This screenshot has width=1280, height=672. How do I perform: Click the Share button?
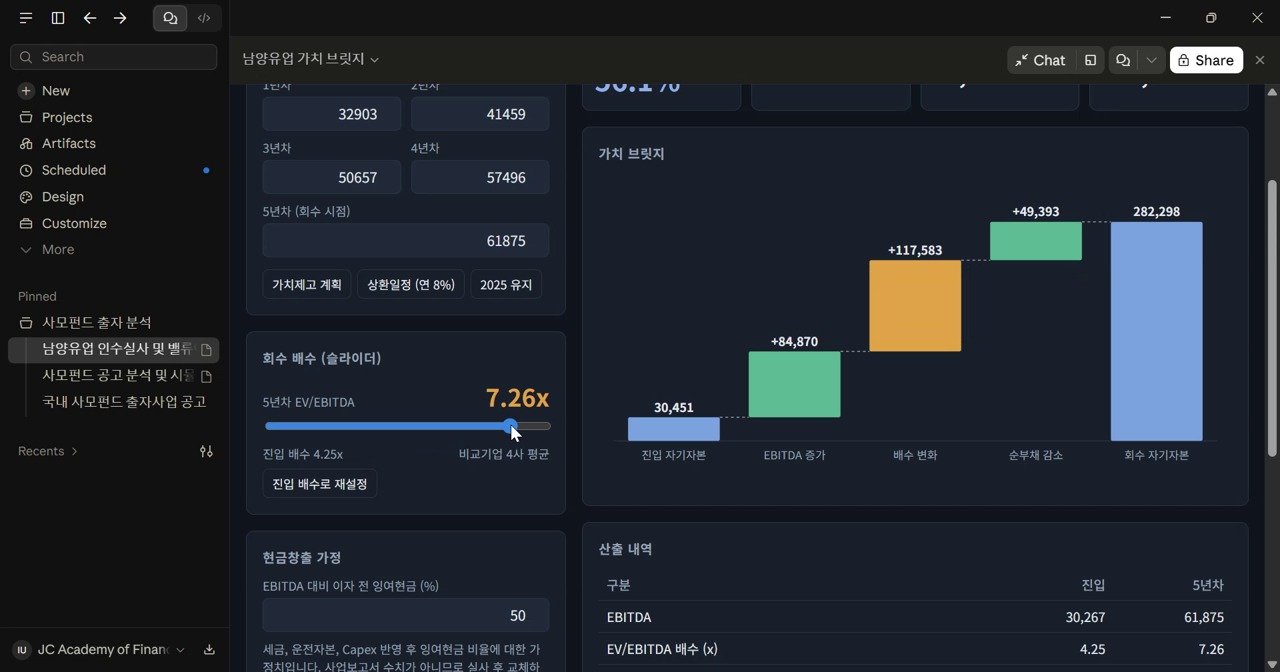click(x=1206, y=60)
